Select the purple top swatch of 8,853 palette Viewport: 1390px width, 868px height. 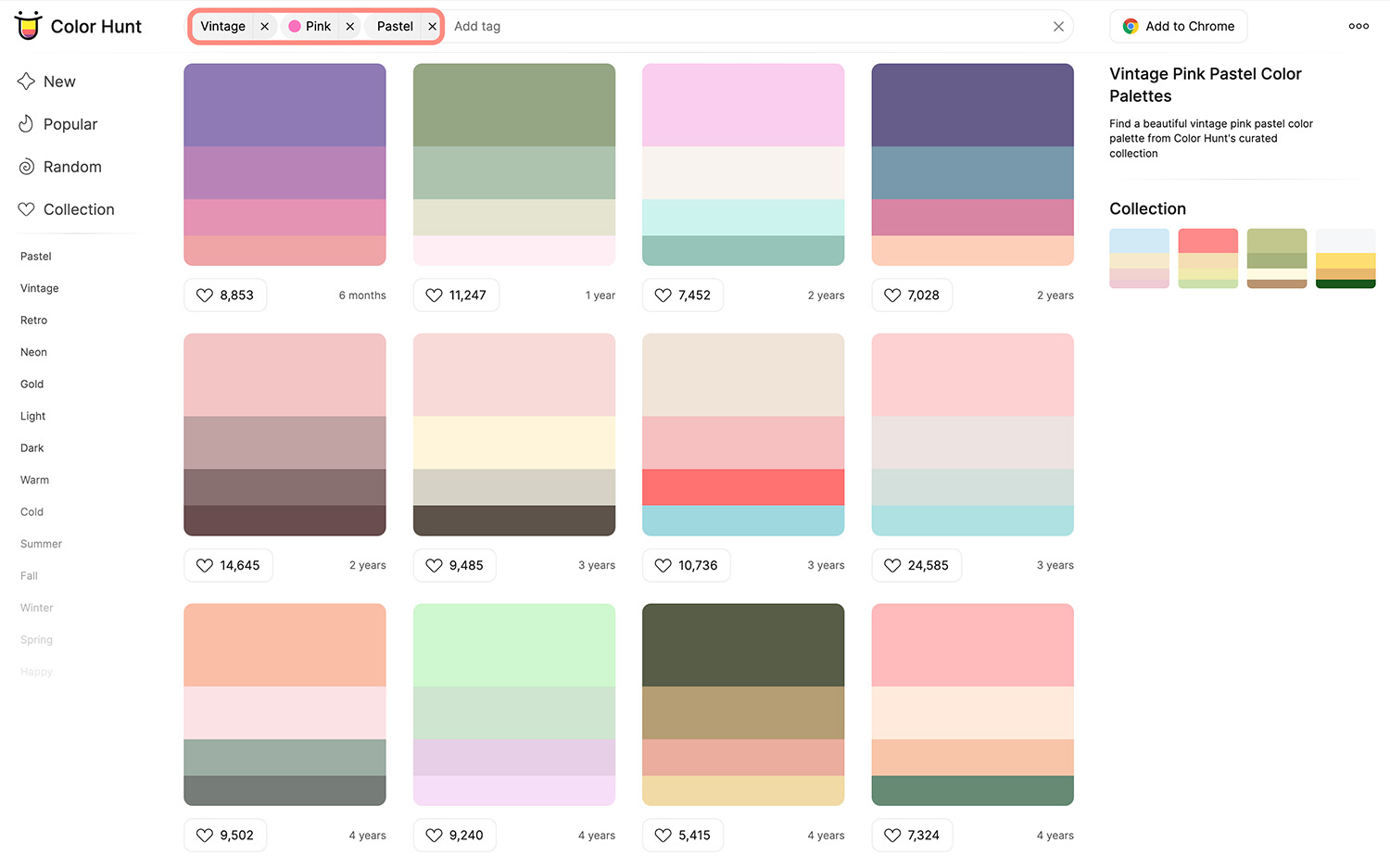285,105
